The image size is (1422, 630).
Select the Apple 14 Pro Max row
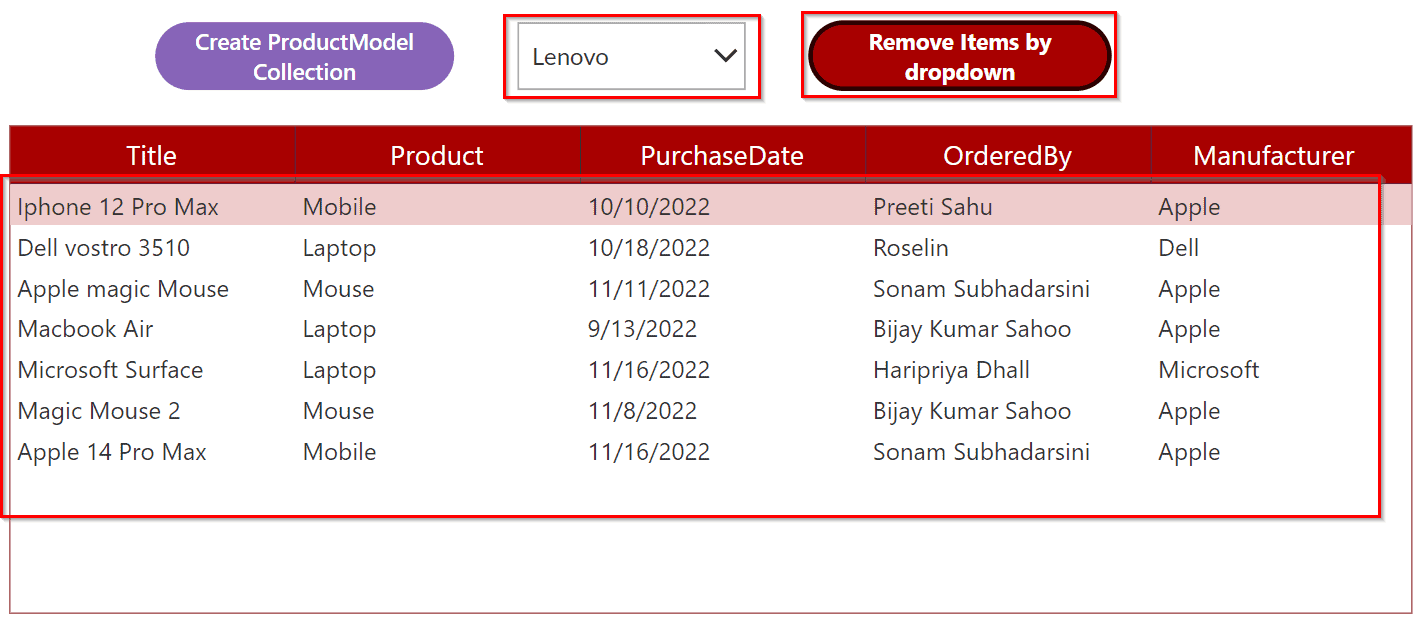(711, 452)
